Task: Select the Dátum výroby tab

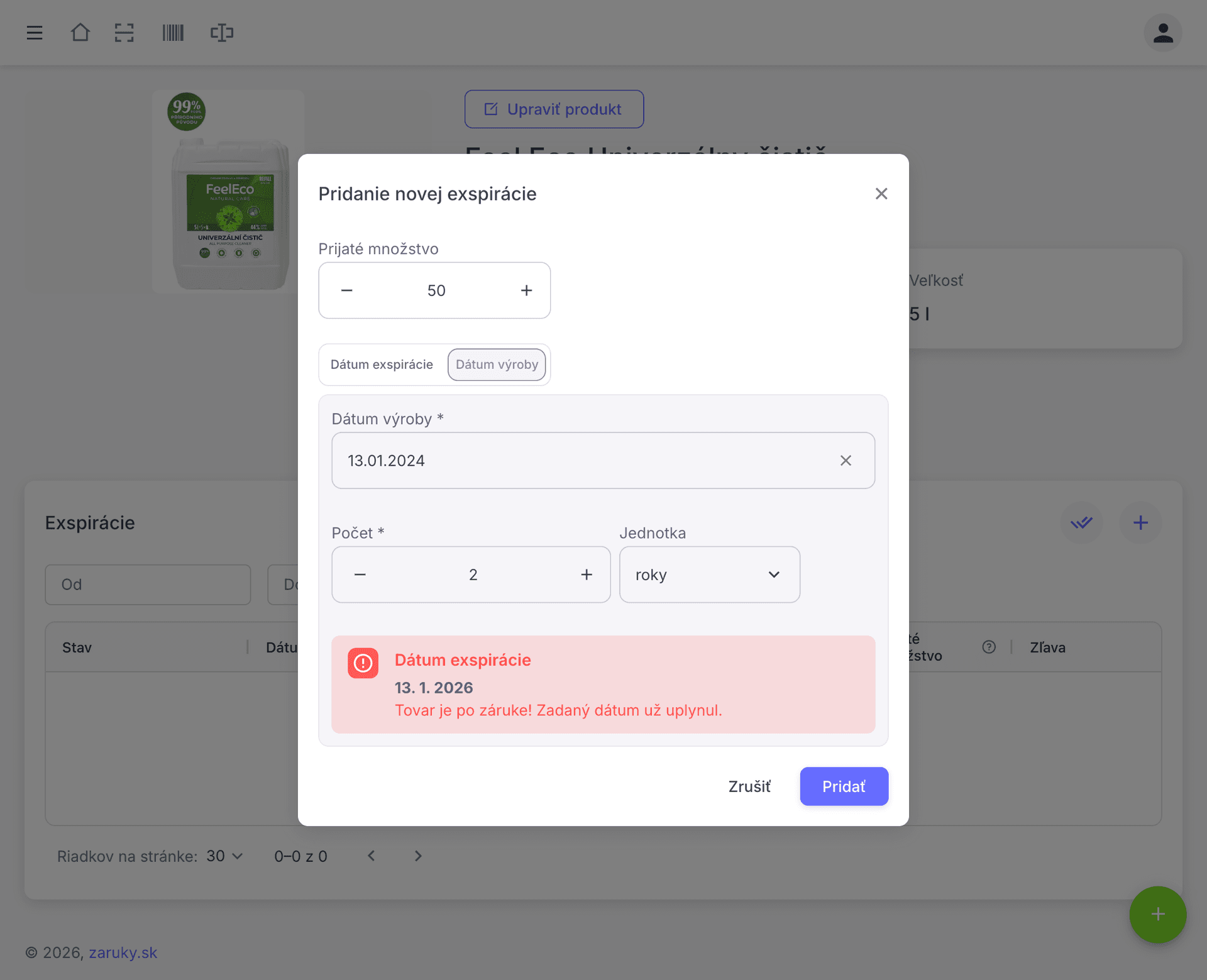Action: click(x=497, y=365)
